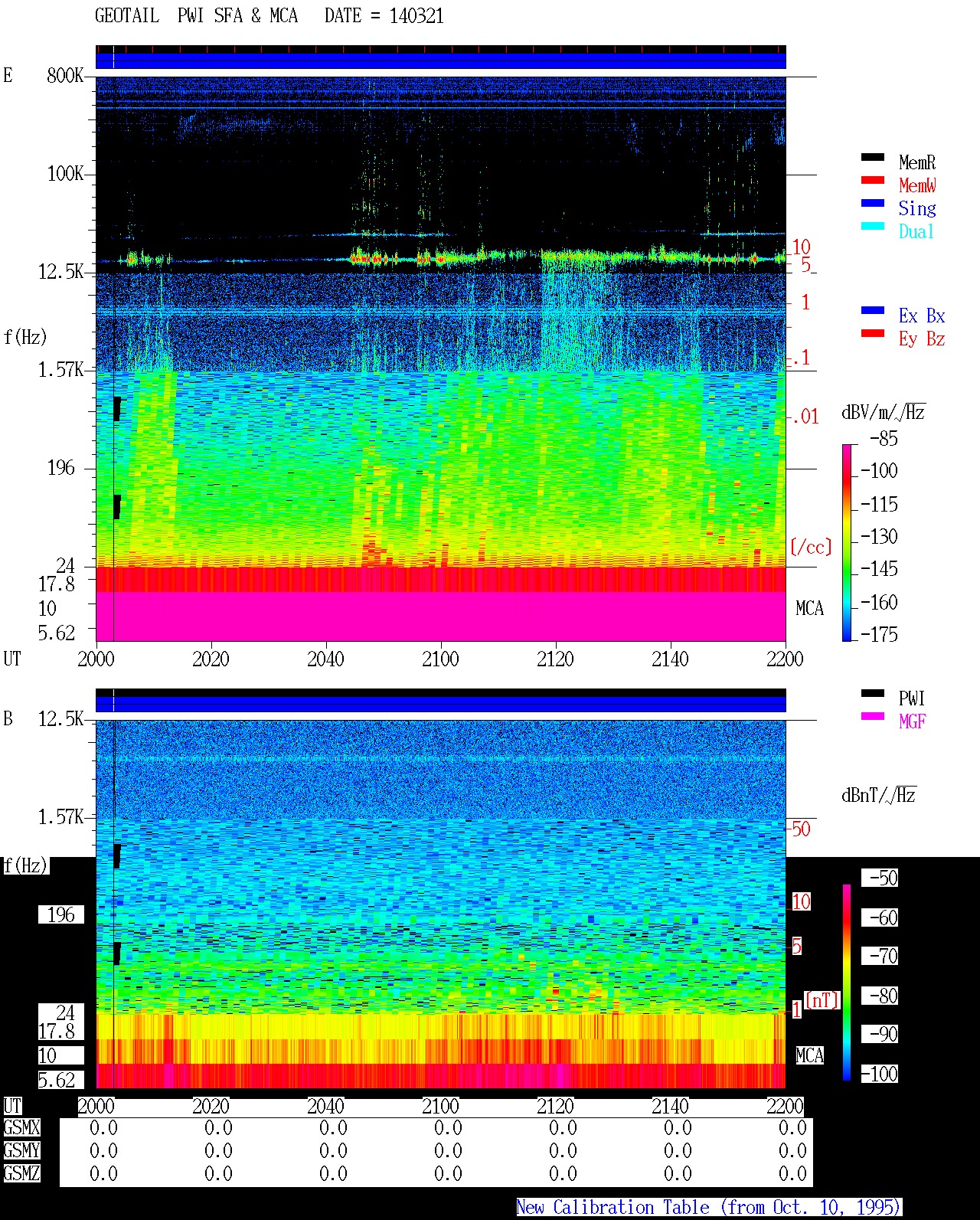Open the New Calibration Table link

708,1207
